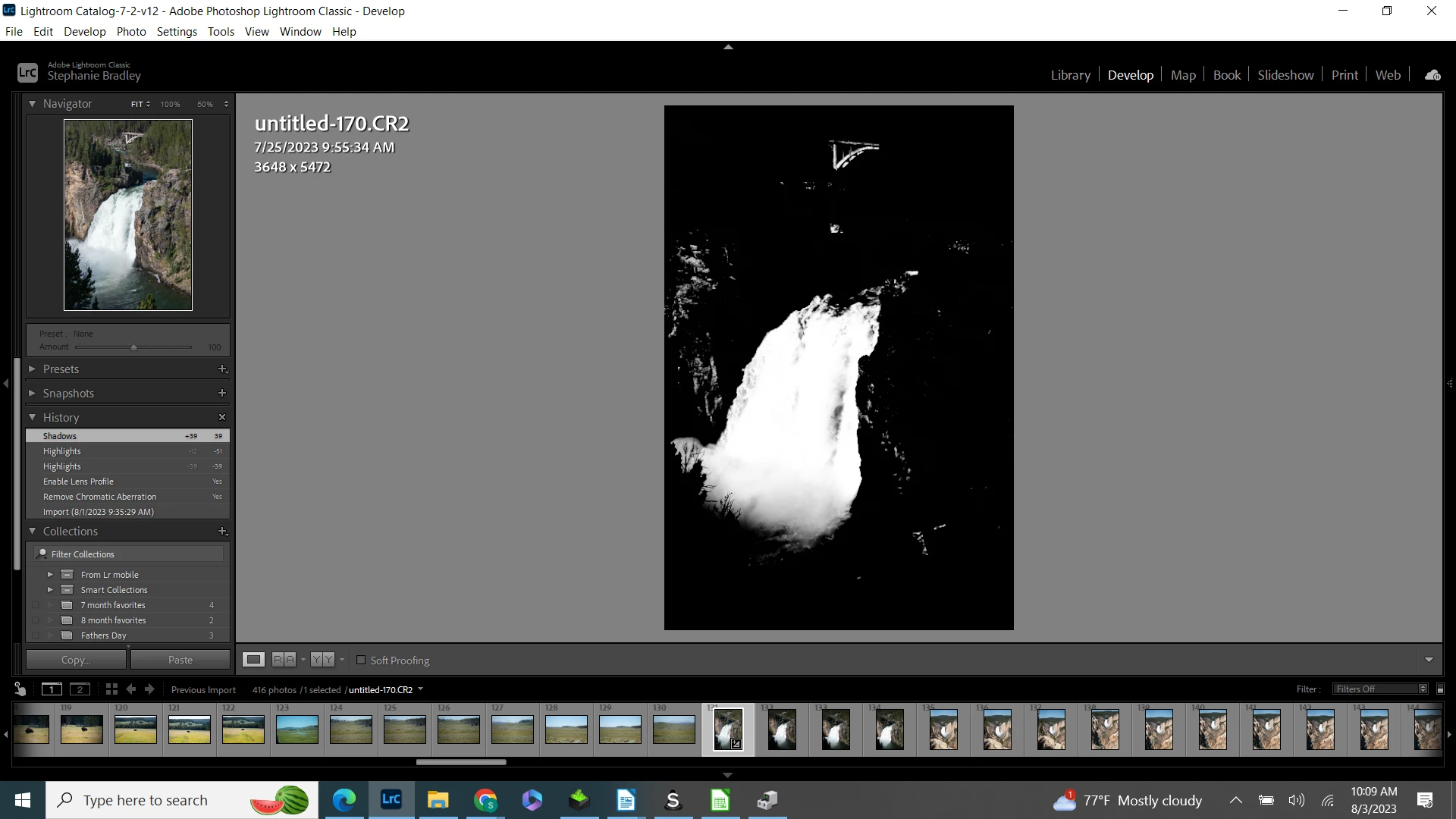1456x819 pixels.
Task: Toggle the filter lock switch next to Filters Off
Action: [1440, 689]
